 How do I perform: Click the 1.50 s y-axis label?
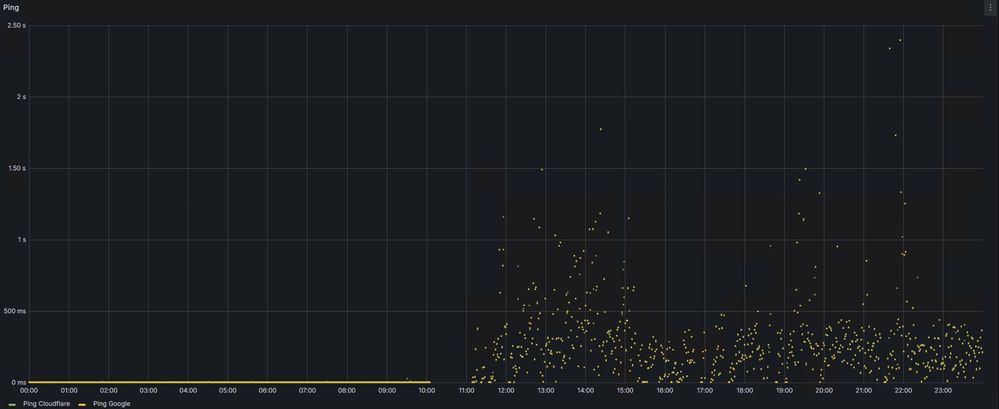coord(16,168)
